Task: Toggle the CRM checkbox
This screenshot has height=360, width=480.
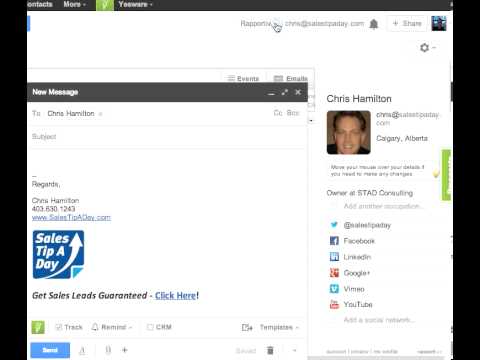Action: click(159, 327)
